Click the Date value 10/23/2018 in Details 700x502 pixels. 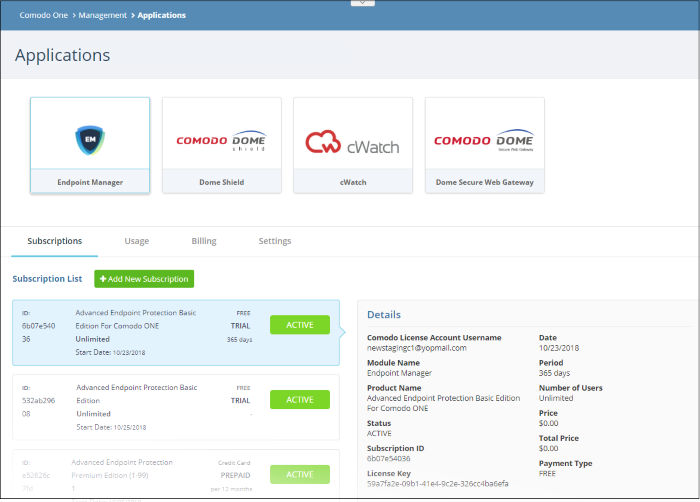tap(559, 348)
